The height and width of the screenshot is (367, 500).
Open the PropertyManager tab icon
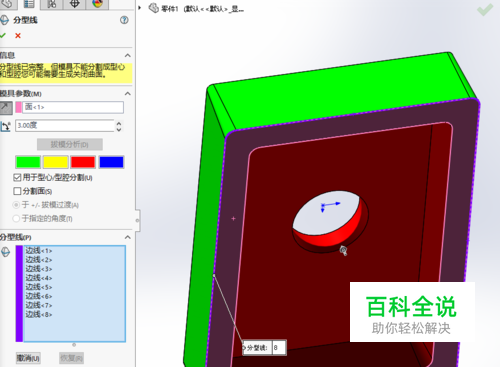click(x=29, y=4)
